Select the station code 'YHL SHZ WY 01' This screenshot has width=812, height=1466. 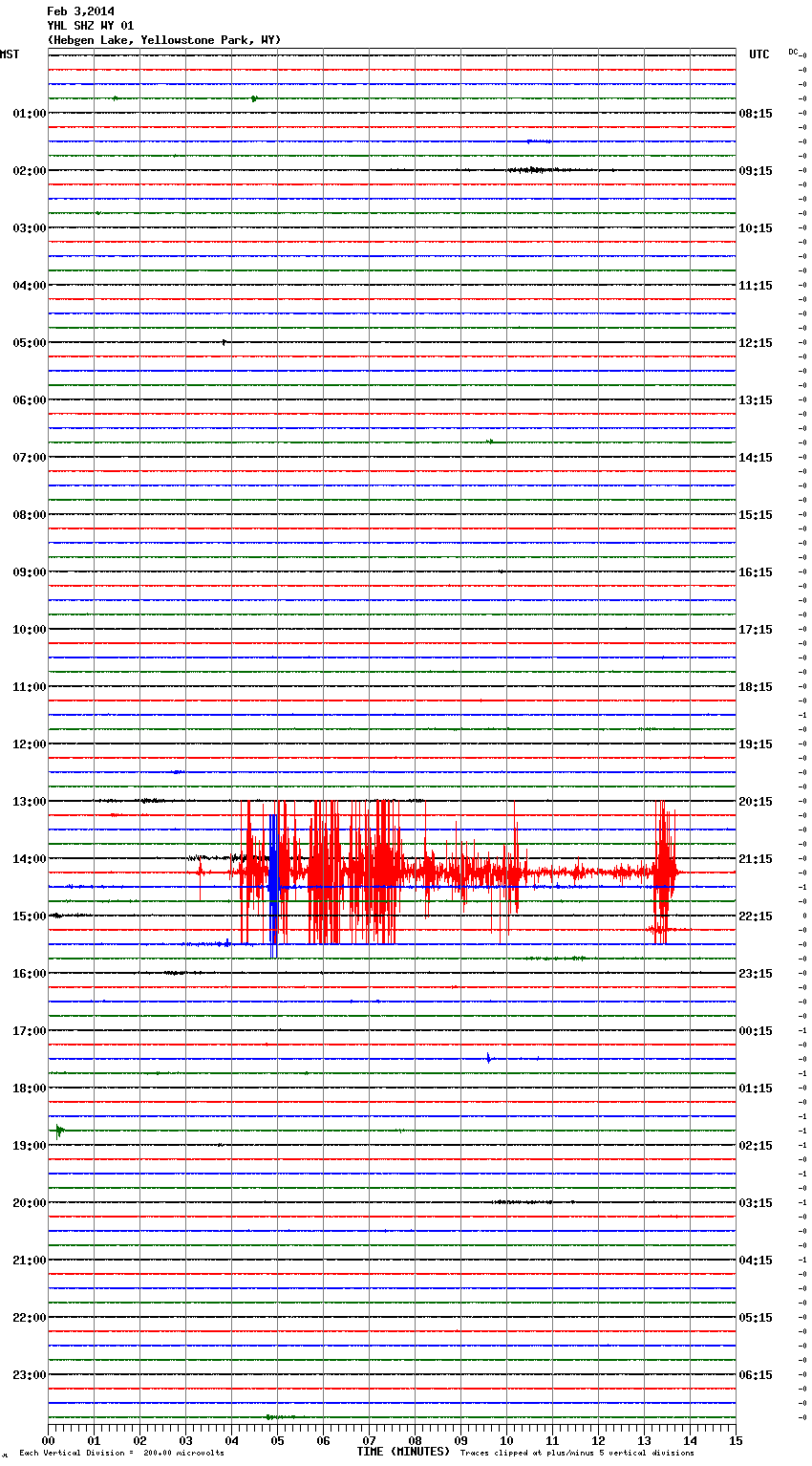pos(91,26)
